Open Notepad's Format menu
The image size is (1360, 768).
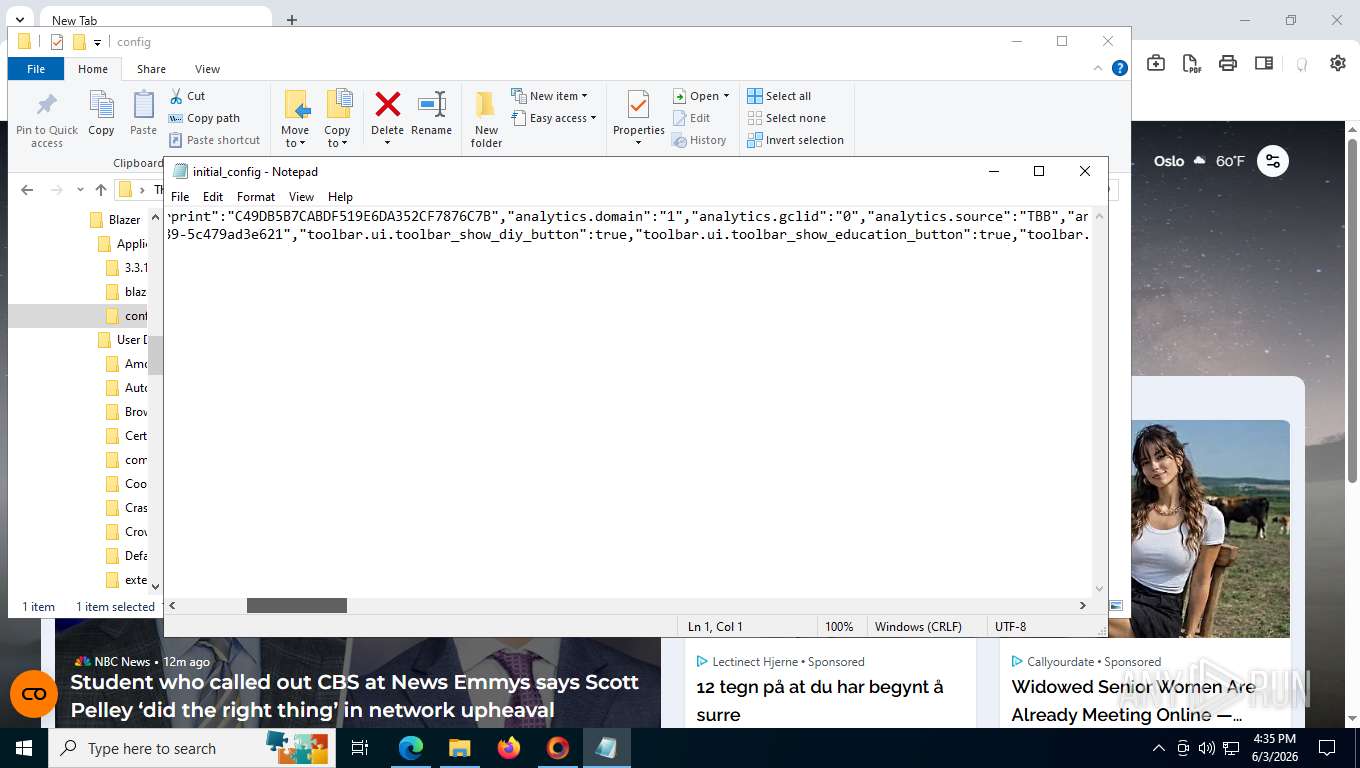(x=256, y=197)
